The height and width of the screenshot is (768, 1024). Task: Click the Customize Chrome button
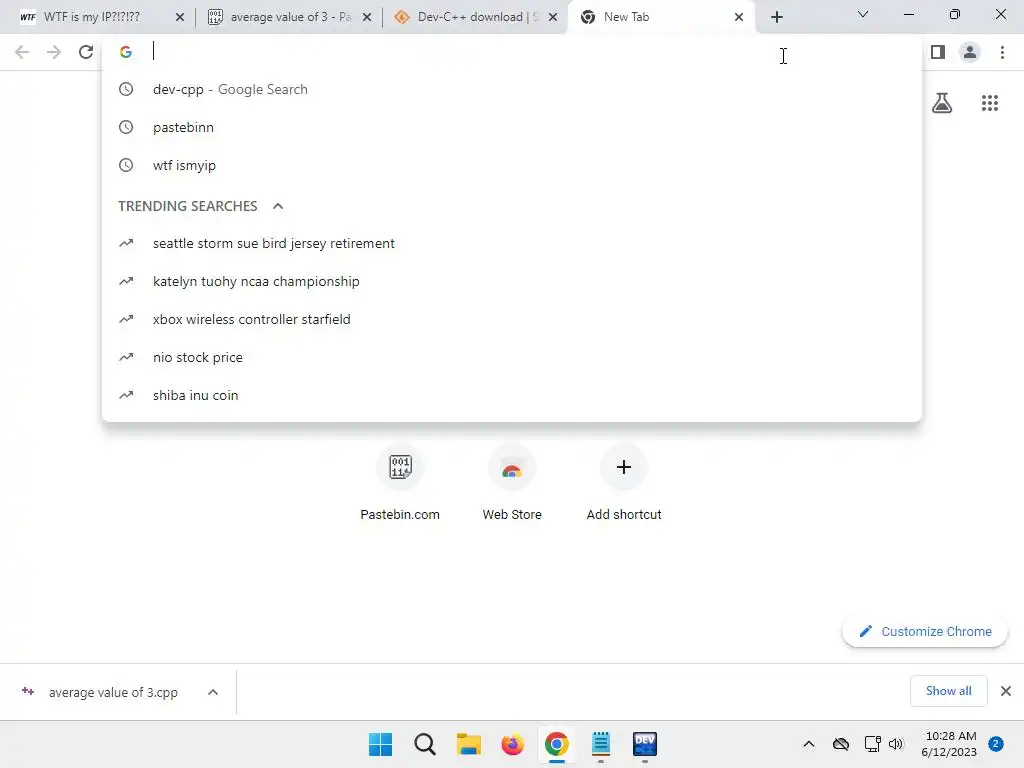(x=925, y=632)
